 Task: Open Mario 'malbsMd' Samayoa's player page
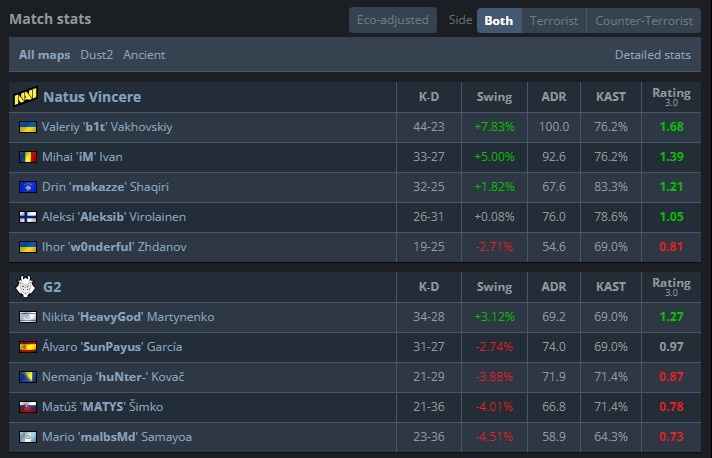click(115, 437)
